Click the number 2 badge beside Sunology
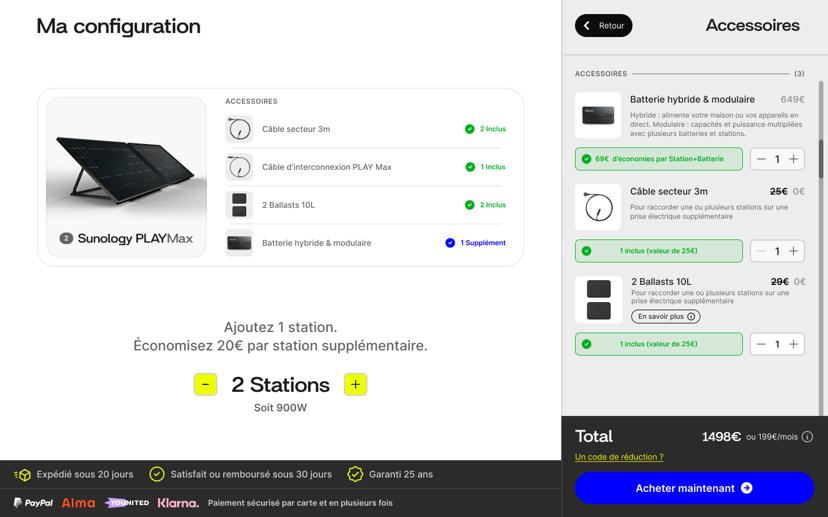 coord(66,238)
